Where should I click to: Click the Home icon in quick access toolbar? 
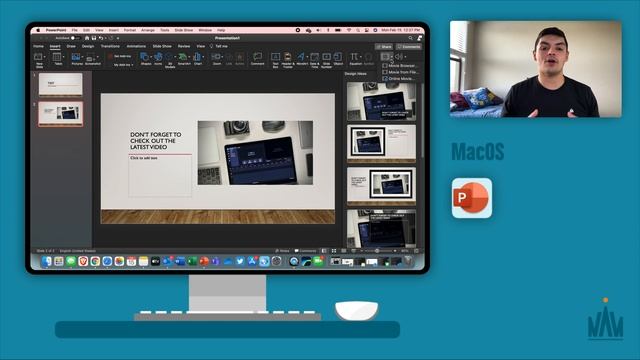point(87,38)
